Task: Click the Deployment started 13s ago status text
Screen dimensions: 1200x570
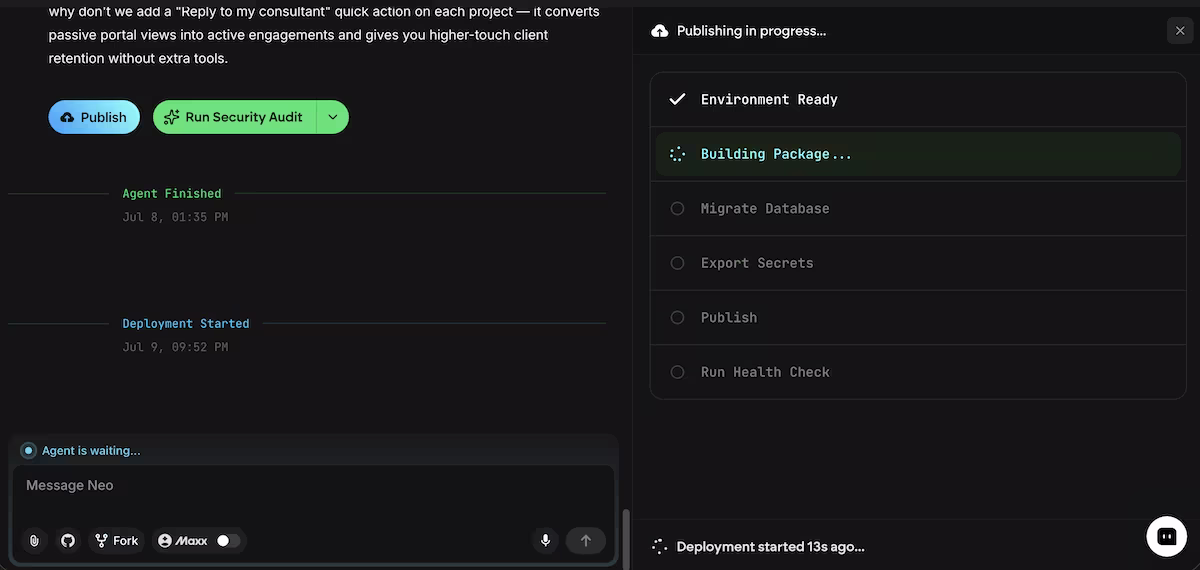Action: [x=770, y=547]
